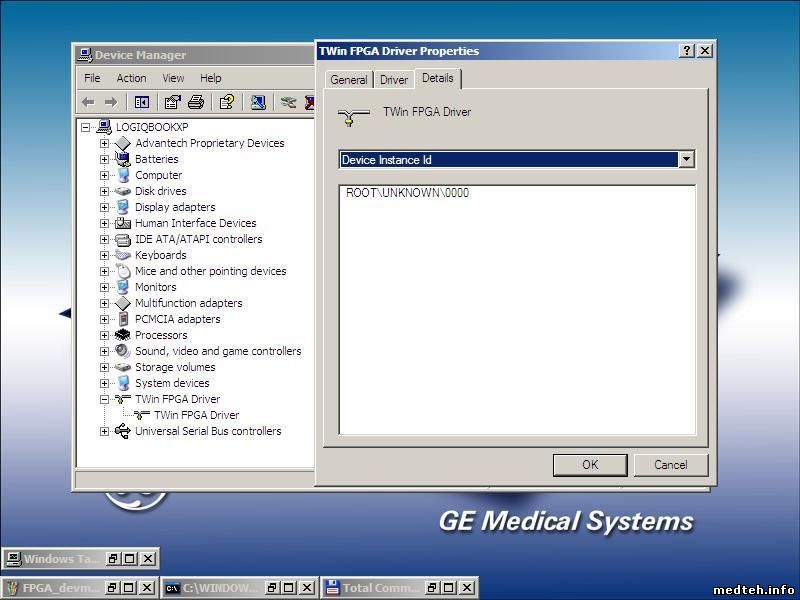Expand the Advantech Proprietary Devices node
Viewport: 800px width, 600px height.
point(104,143)
